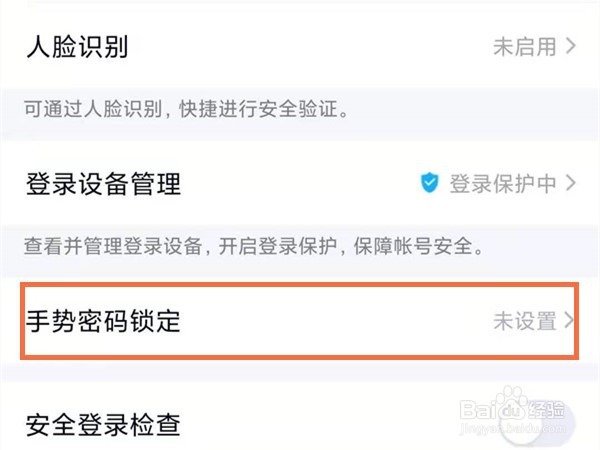Open 手势密码锁定 settings
600x450 pixels.
click(x=103, y=321)
